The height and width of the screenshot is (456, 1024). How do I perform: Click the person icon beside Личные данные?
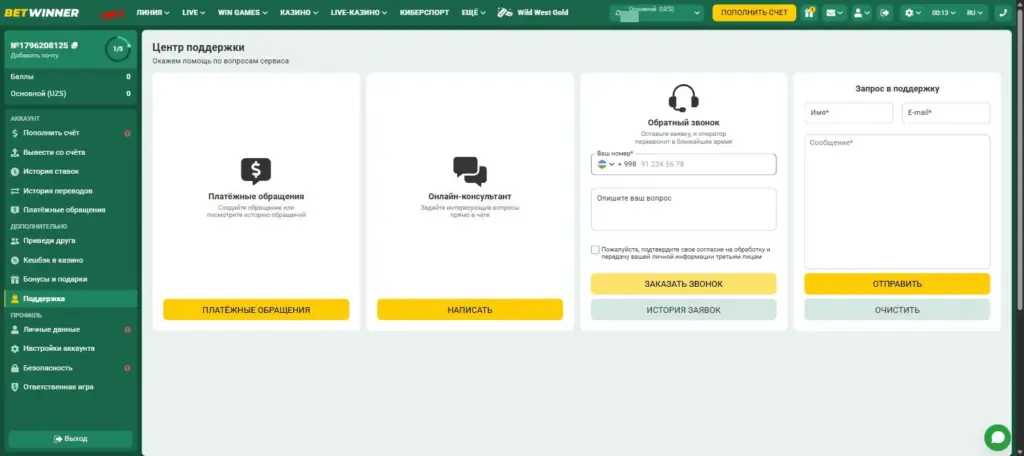(15, 329)
